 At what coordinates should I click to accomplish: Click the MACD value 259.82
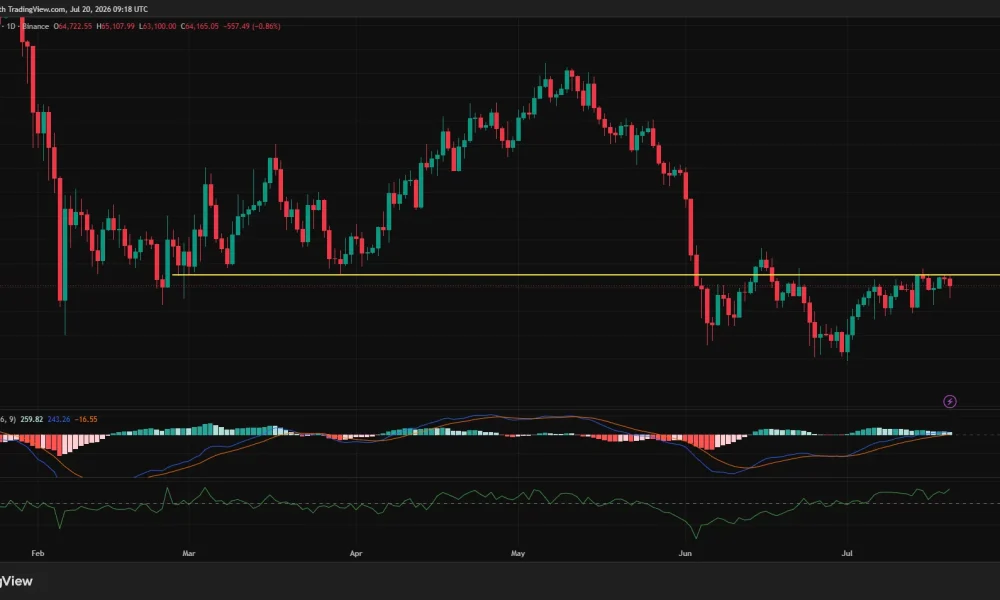point(32,419)
